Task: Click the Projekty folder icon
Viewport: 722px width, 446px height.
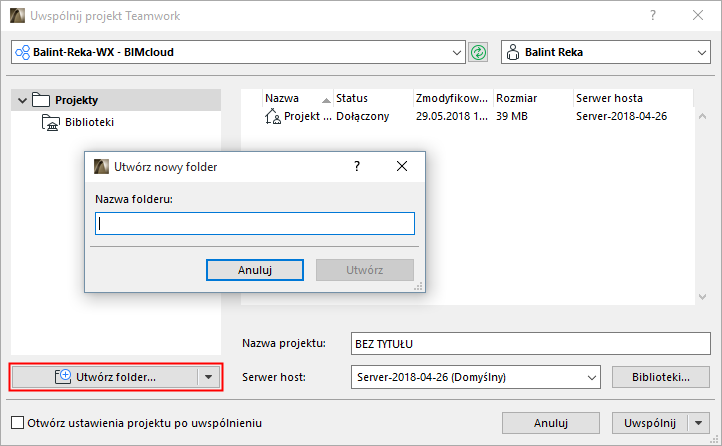Action: [41, 100]
